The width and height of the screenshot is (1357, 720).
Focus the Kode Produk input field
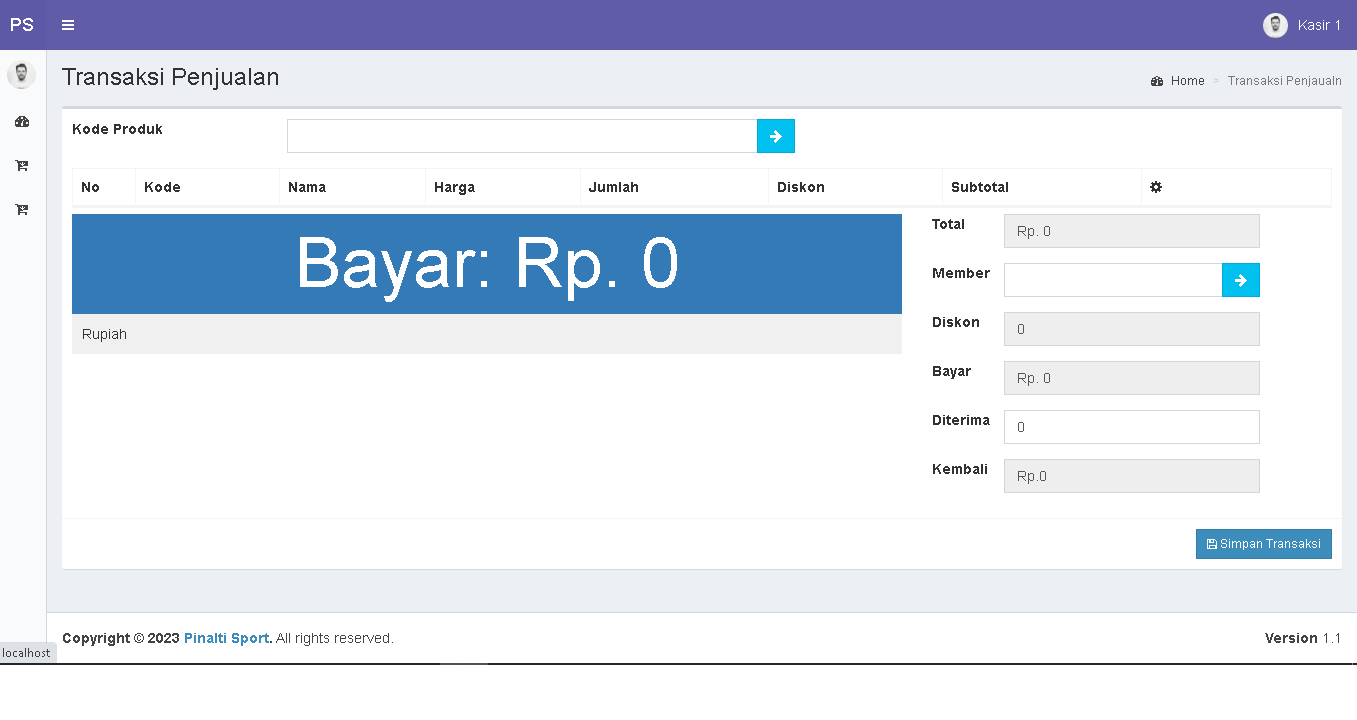(521, 136)
